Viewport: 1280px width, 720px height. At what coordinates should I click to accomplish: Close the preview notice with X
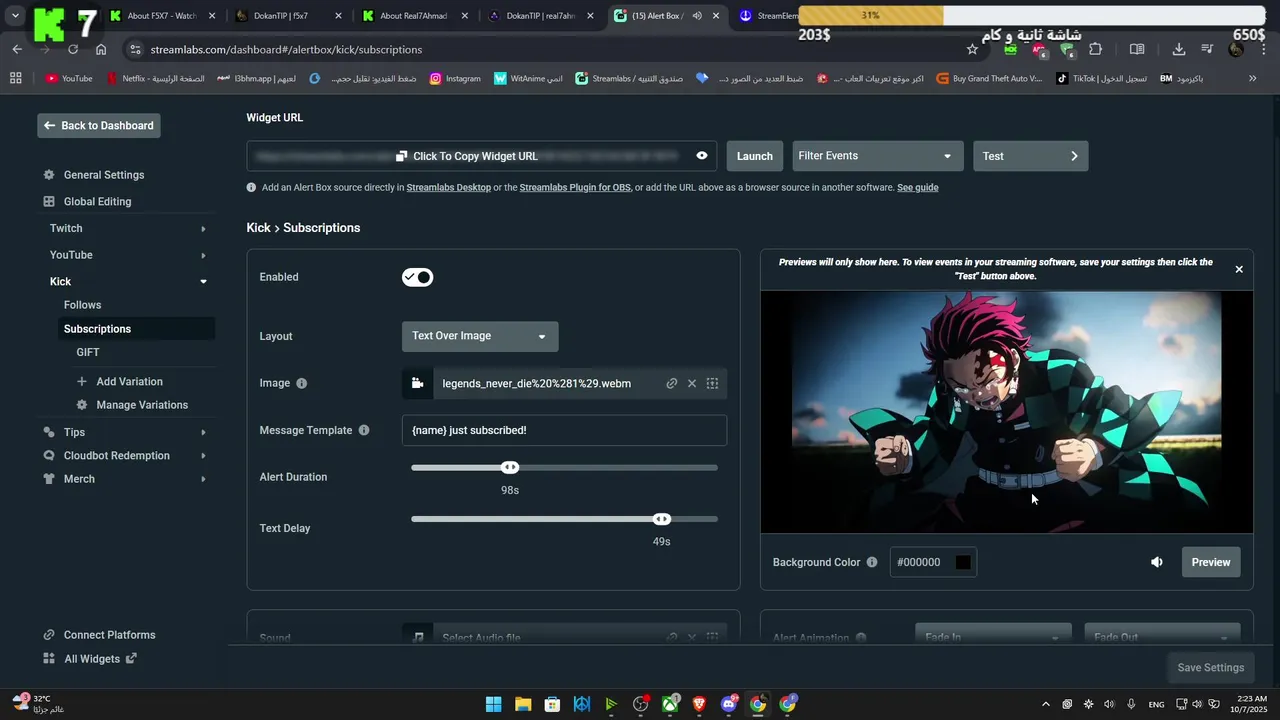pos(1239,269)
